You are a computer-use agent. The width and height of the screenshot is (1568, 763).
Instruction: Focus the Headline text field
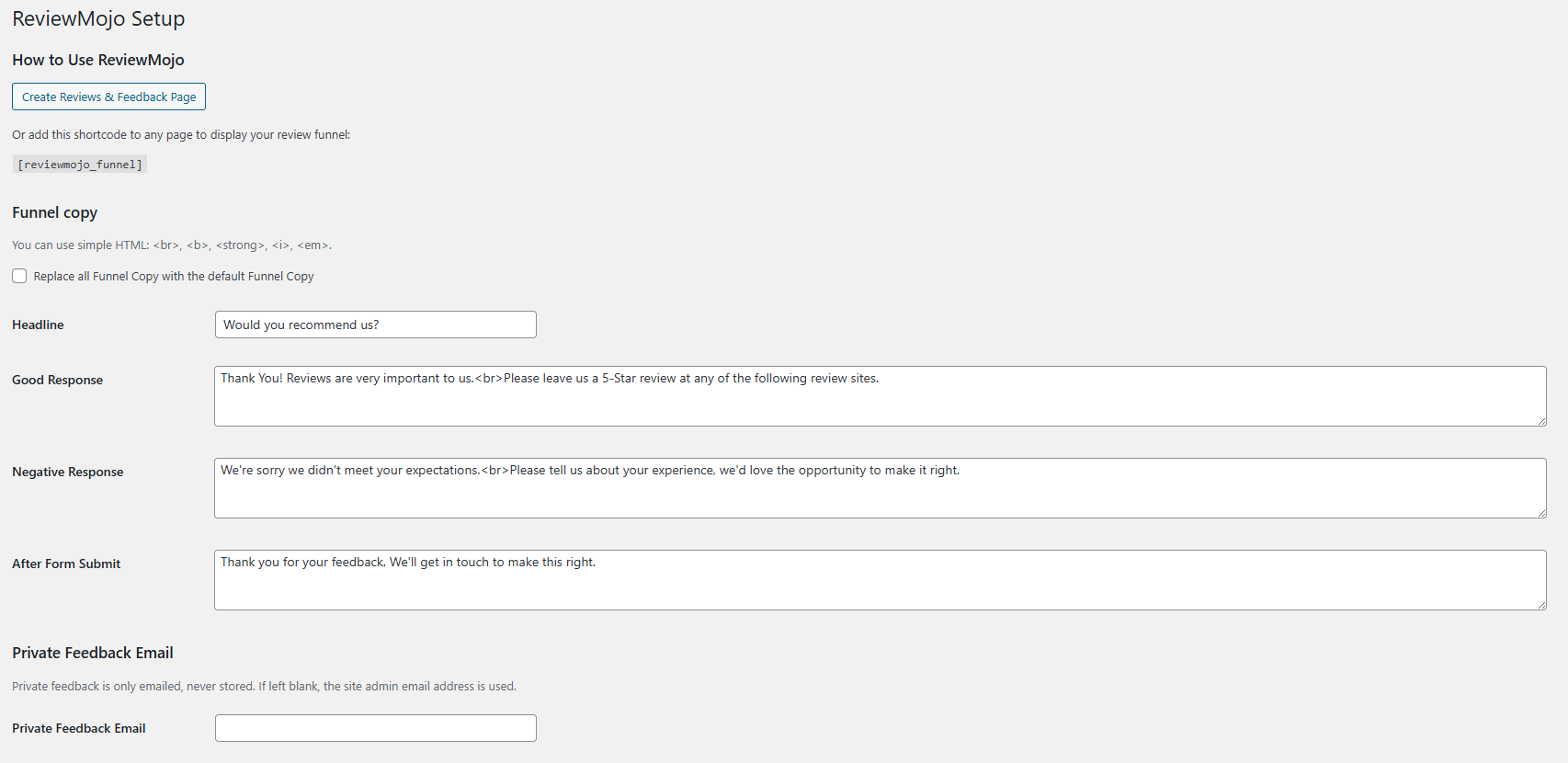tap(375, 325)
